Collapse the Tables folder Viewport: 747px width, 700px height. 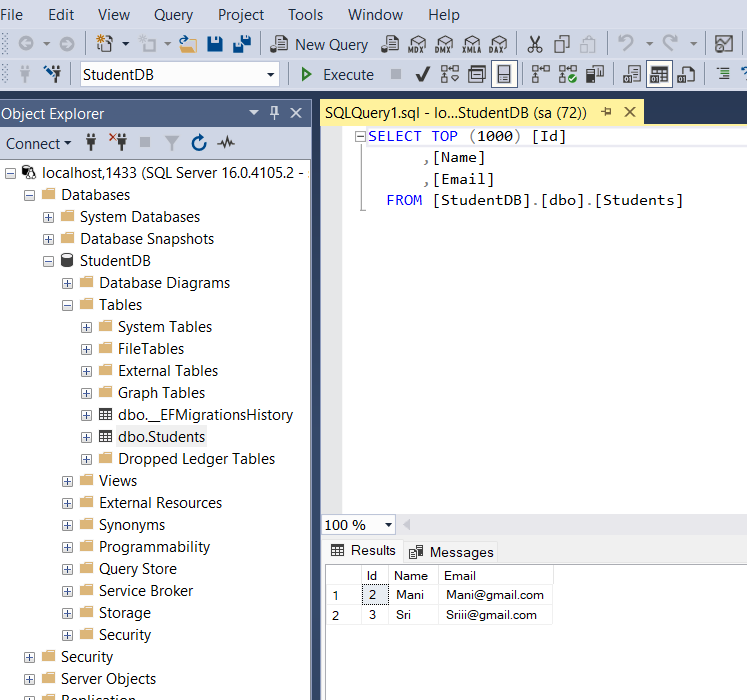tap(68, 305)
